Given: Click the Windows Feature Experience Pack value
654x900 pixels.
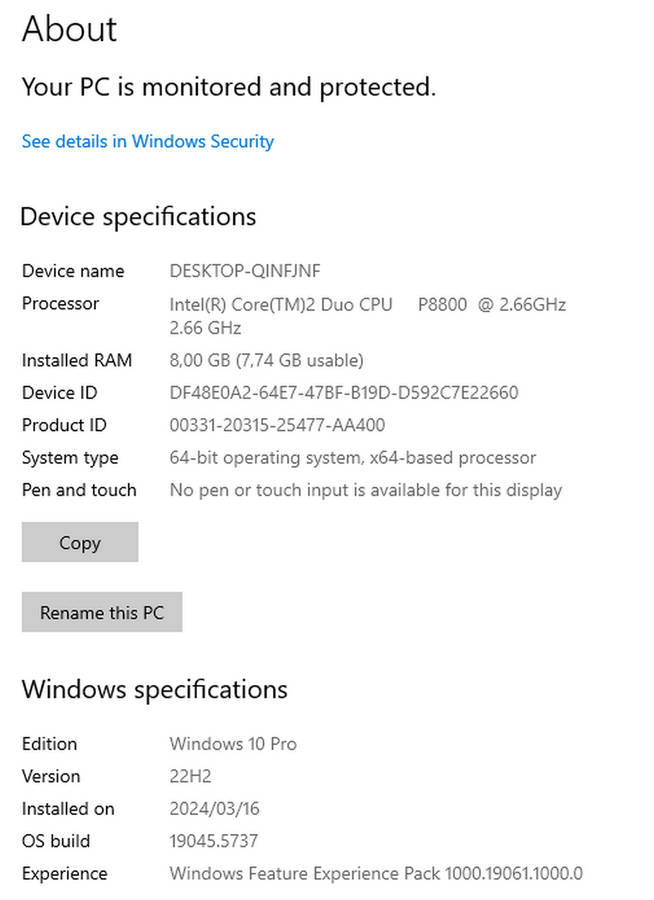Looking at the screenshot, I should pyautogui.click(x=375, y=874).
